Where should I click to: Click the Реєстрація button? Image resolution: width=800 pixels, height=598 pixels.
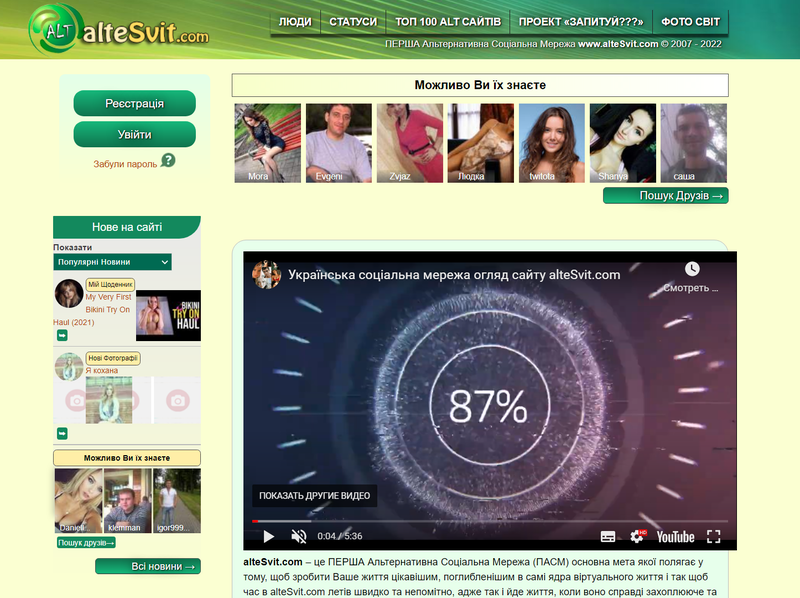[134, 104]
